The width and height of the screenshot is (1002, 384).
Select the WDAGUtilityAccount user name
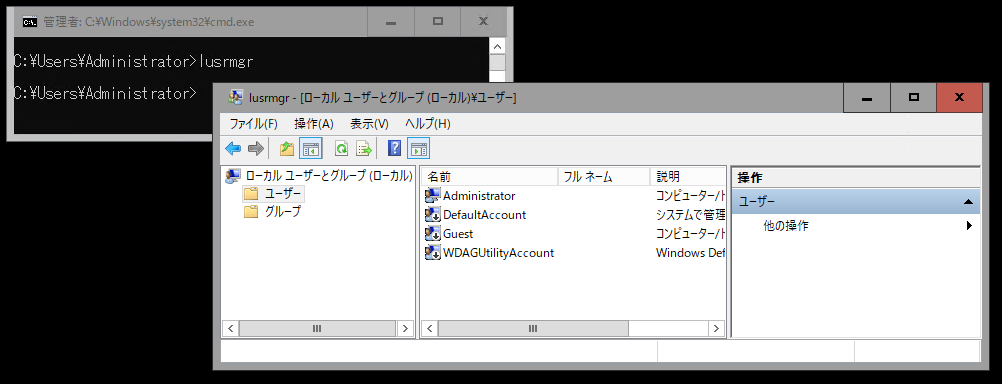pos(498,253)
